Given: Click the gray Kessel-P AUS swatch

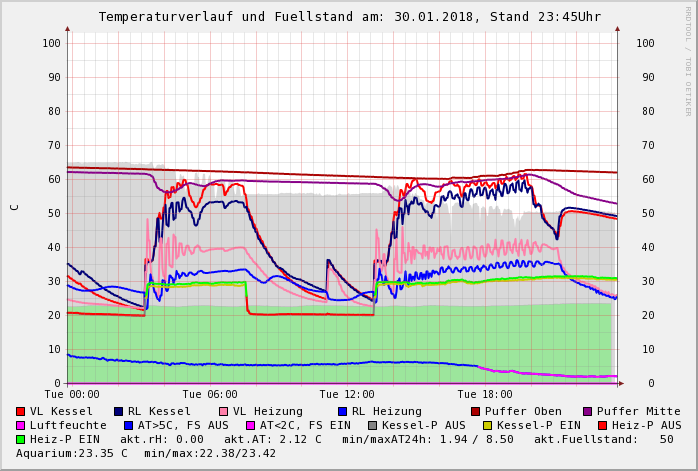Looking at the screenshot, I should [373, 425].
